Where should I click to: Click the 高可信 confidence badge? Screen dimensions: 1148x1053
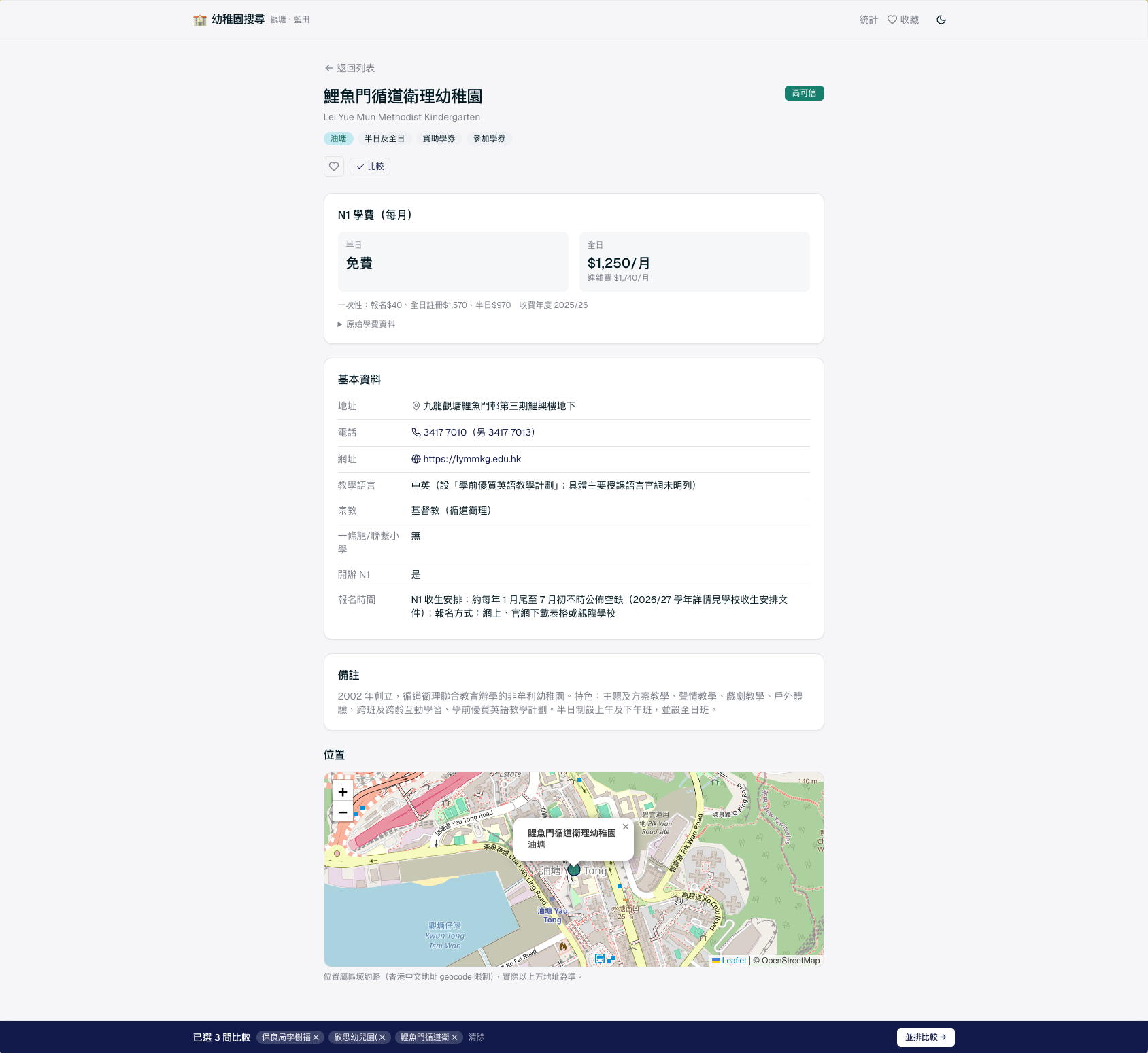click(804, 93)
